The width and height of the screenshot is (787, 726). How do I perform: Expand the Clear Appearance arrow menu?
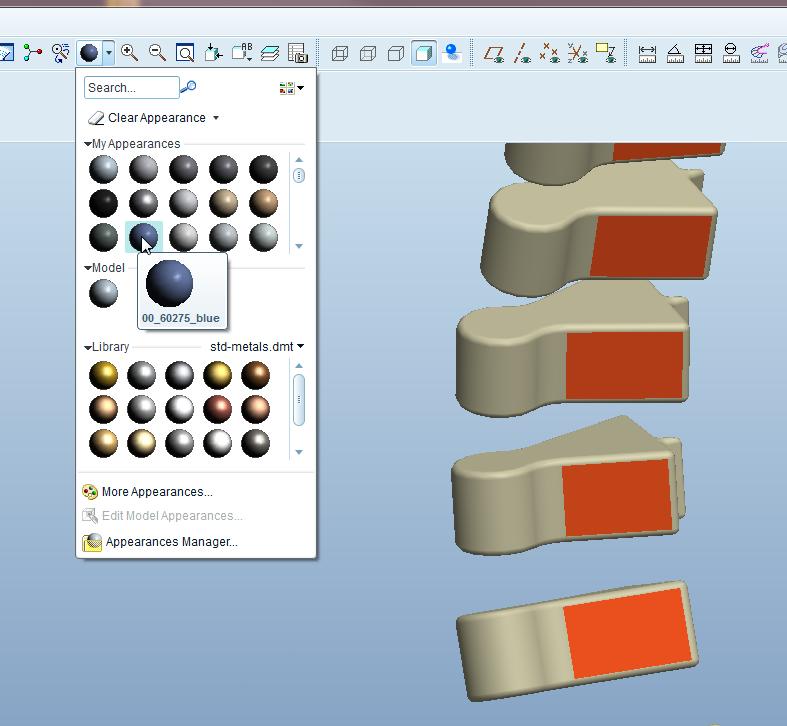pos(216,117)
